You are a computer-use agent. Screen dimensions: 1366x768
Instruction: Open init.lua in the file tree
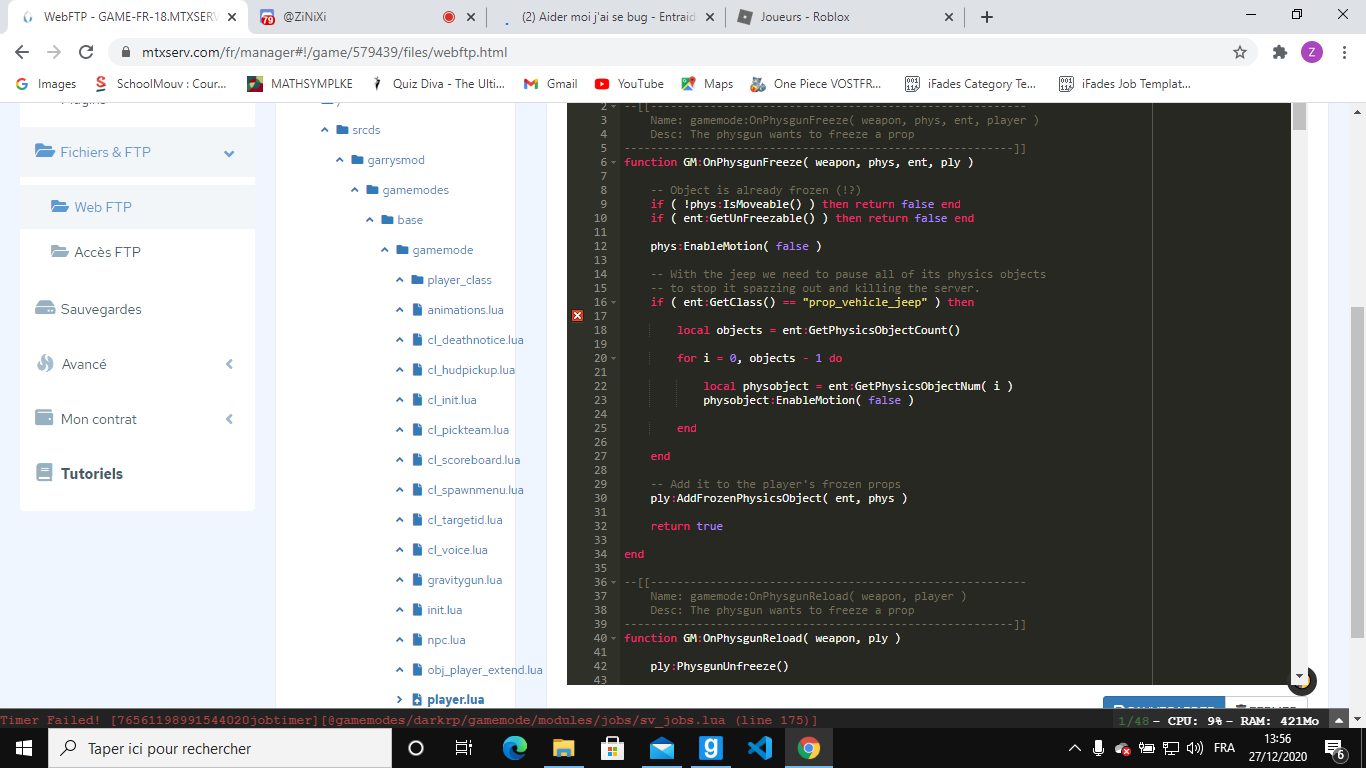[x=444, y=610]
